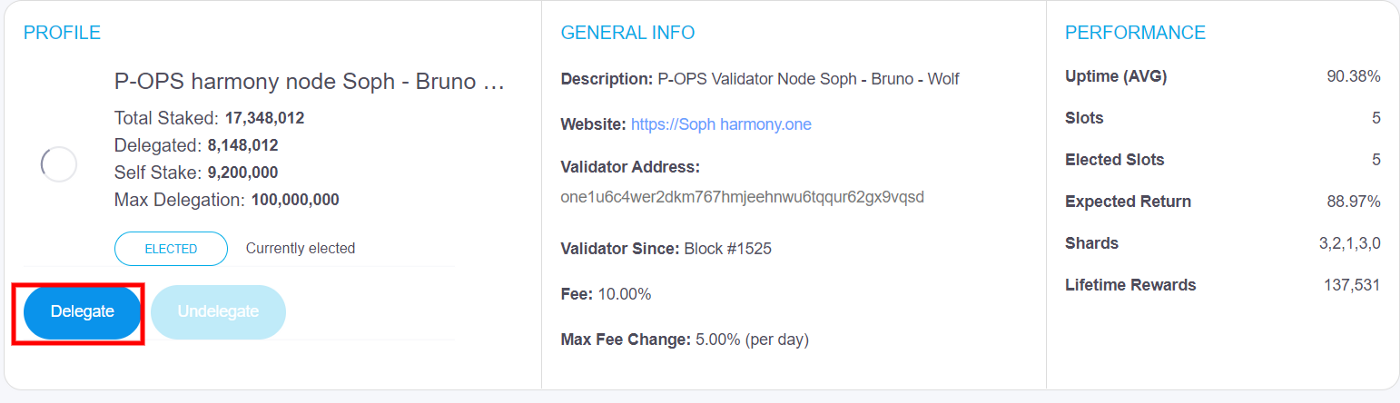Viewport: 1400px width, 403px height.
Task: Click the Currently elected status text
Action: (x=300, y=248)
